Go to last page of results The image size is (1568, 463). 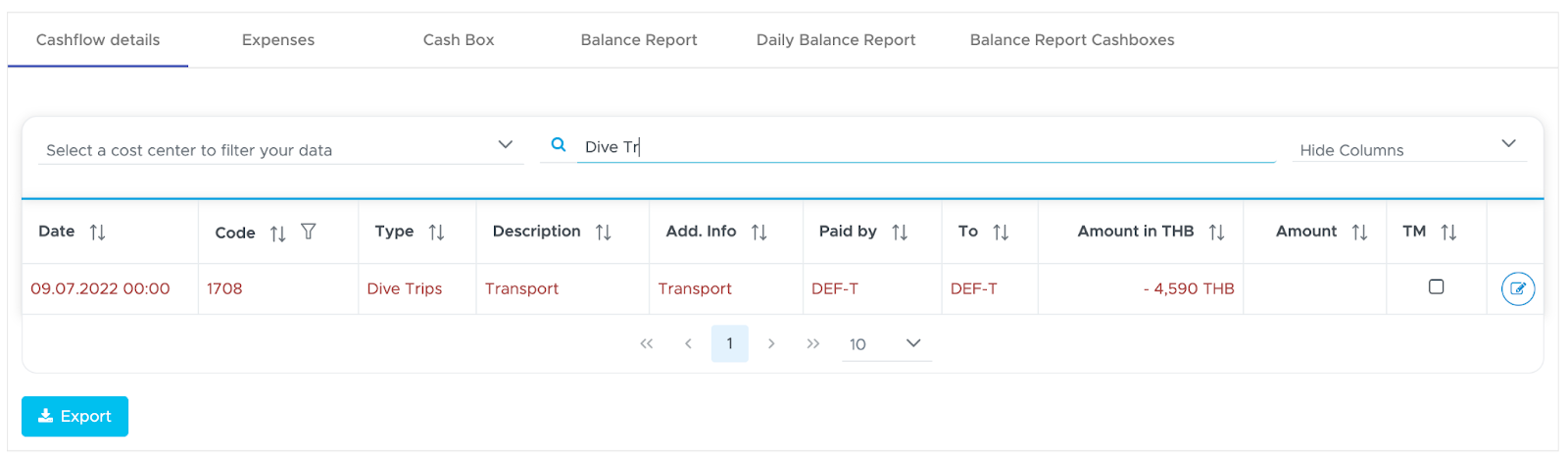813,343
